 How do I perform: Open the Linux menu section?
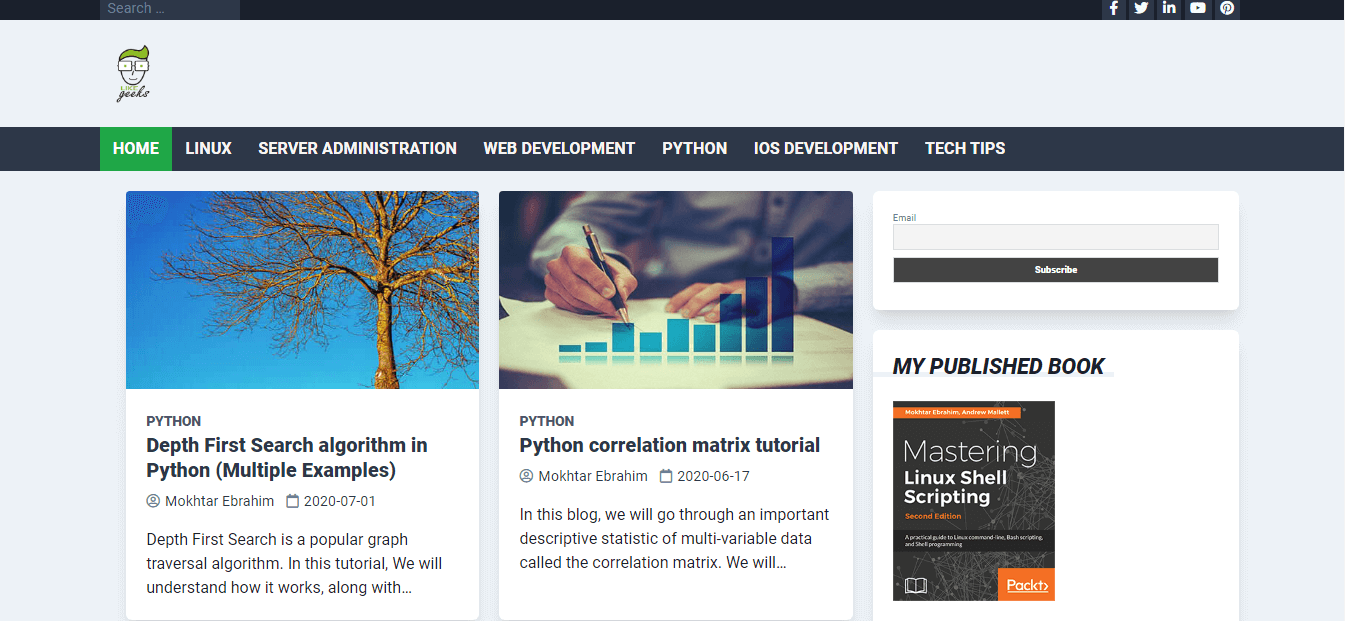pyautogui.click(x=208, y=148)
